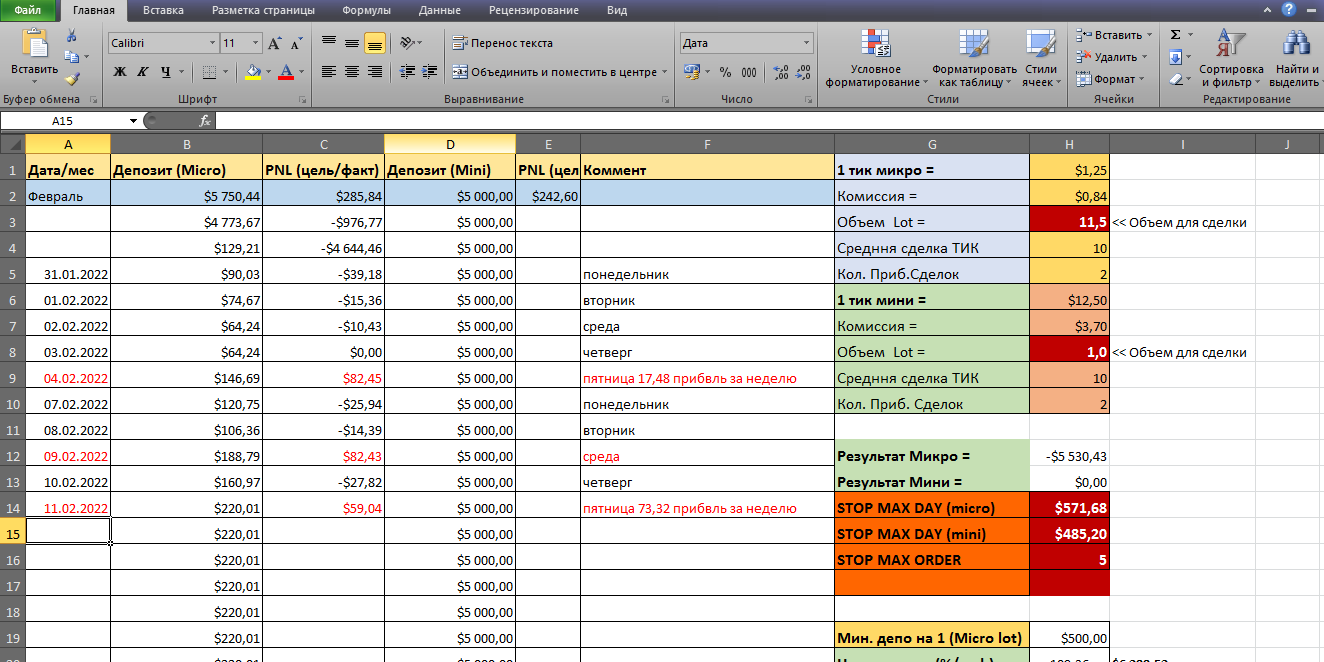
Task: Apply the yellow fill color bucket
Action: tap(253, 72)
